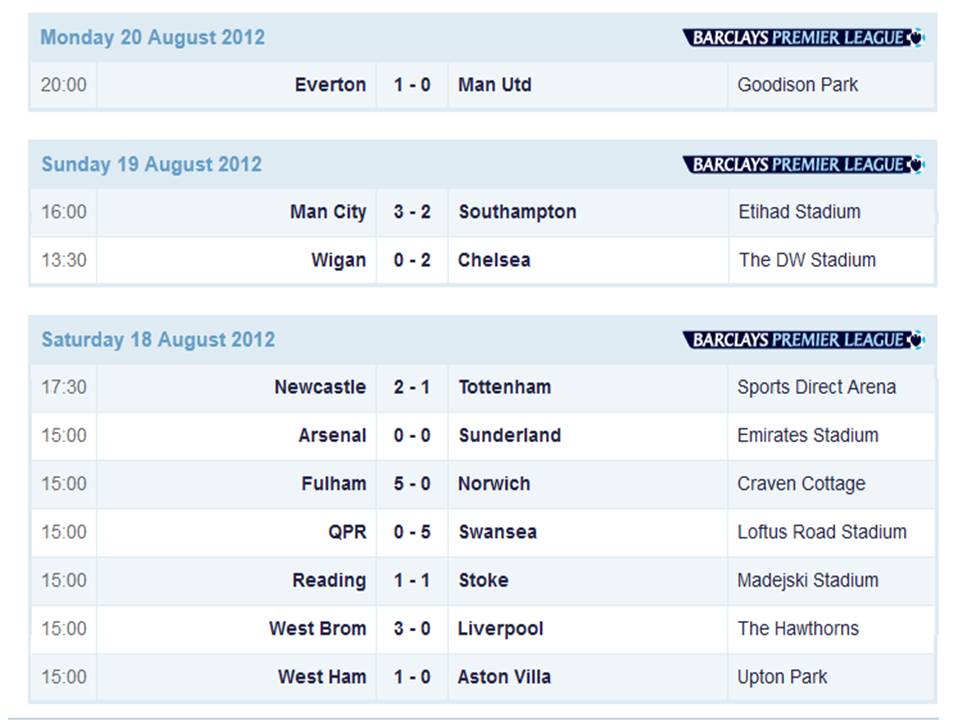This screenshot has height=720, width=960.
Task: Open Liverpool team page
Action: [500, 629]
